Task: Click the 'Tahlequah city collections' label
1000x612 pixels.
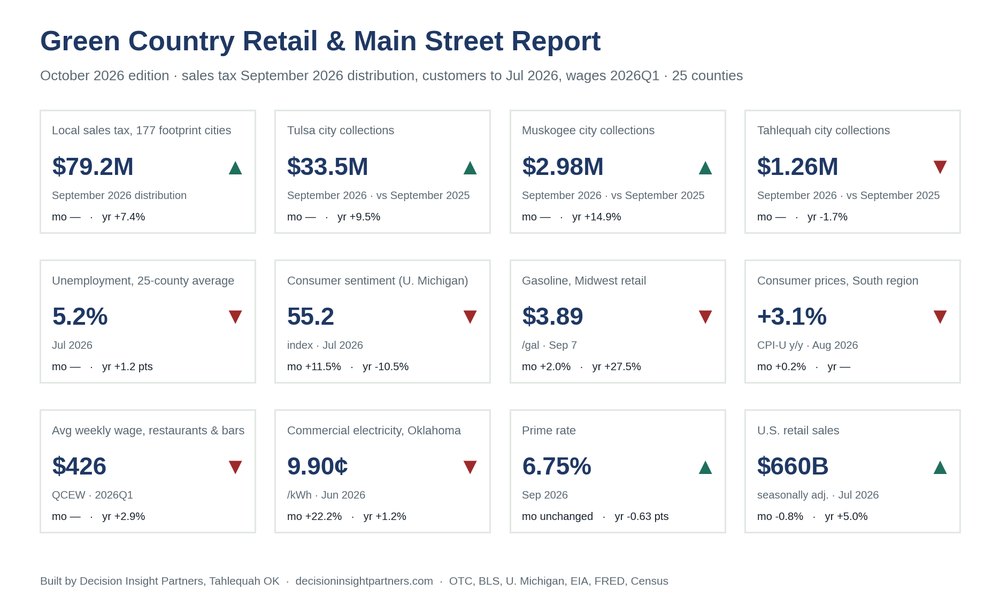Action: tap(823, 130)
